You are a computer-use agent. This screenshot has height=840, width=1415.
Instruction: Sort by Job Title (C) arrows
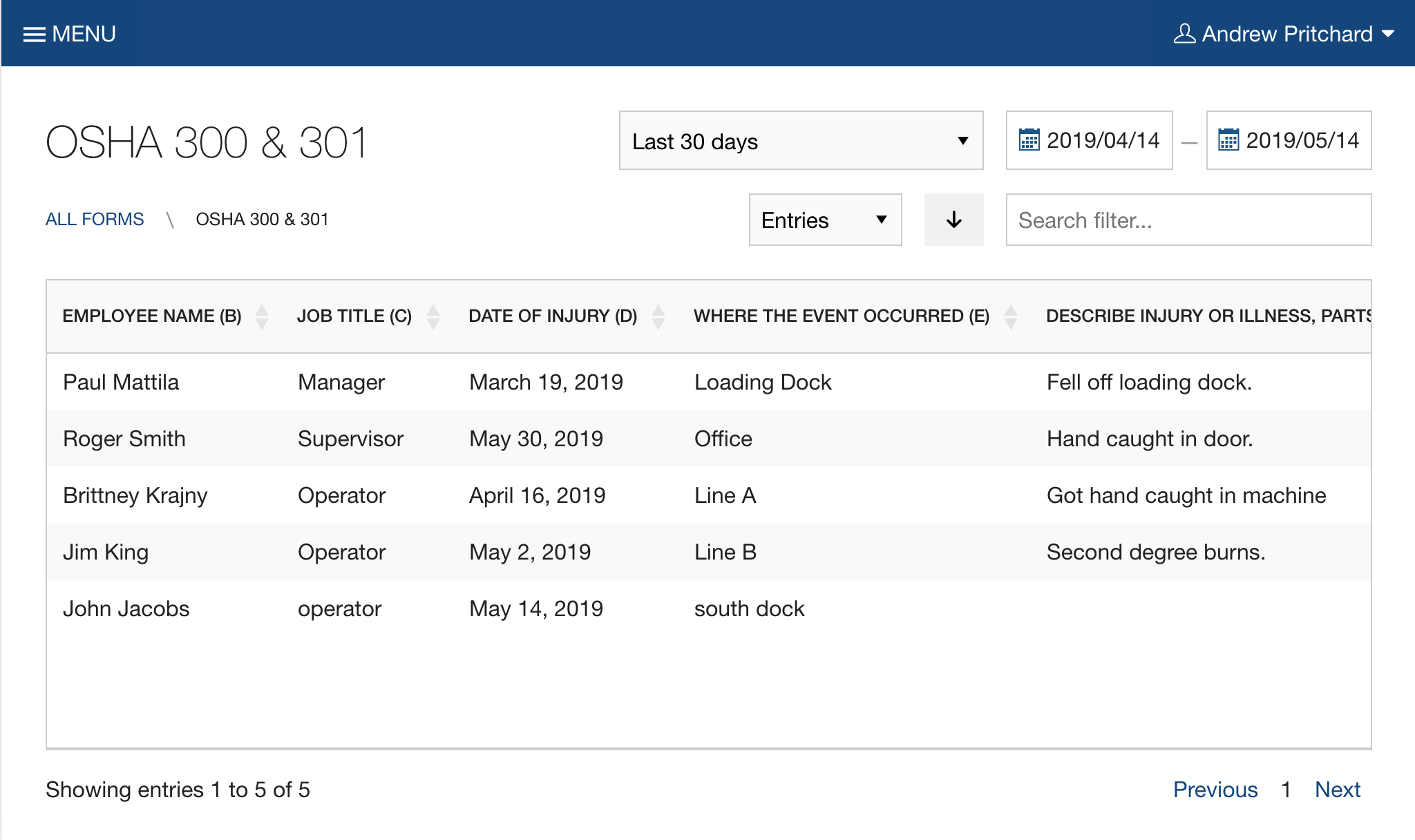tap(433, 316)
